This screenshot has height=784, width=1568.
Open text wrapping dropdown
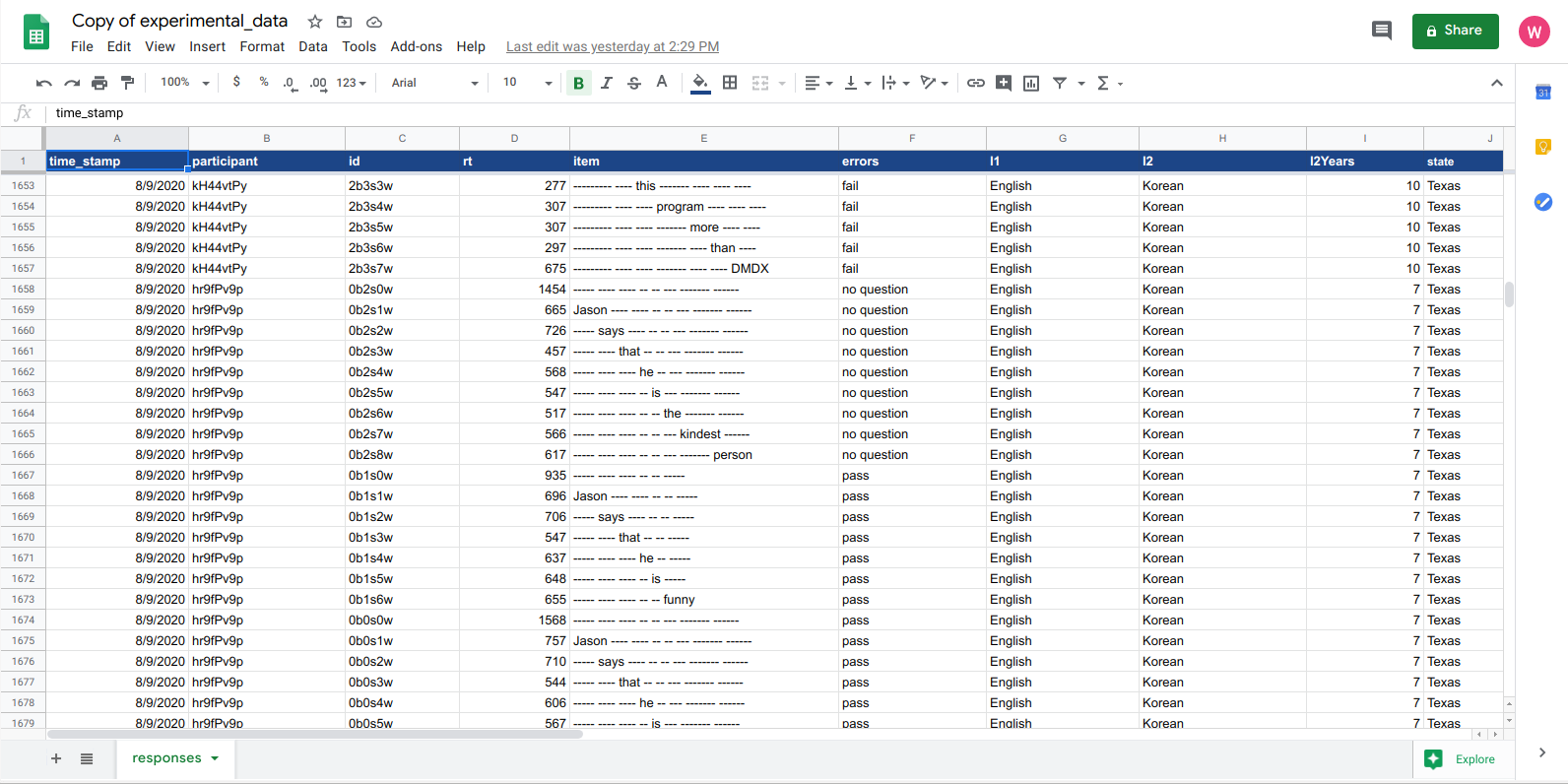pos(895,83)
